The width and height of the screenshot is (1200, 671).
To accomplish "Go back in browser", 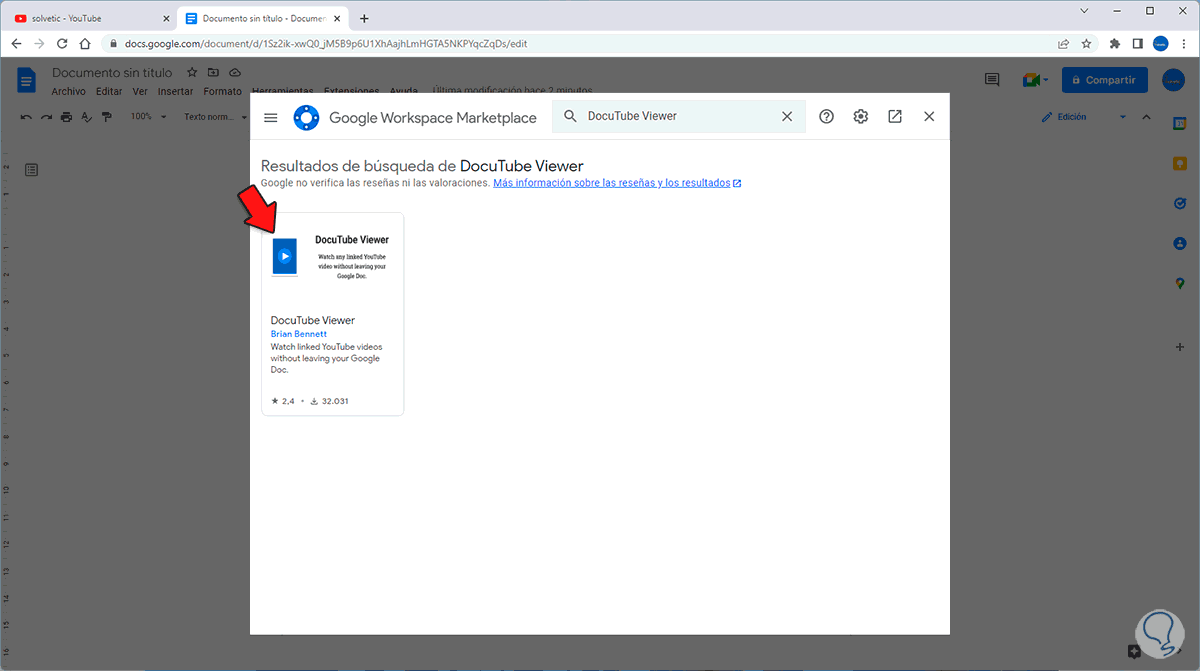I will pos(16,44).
